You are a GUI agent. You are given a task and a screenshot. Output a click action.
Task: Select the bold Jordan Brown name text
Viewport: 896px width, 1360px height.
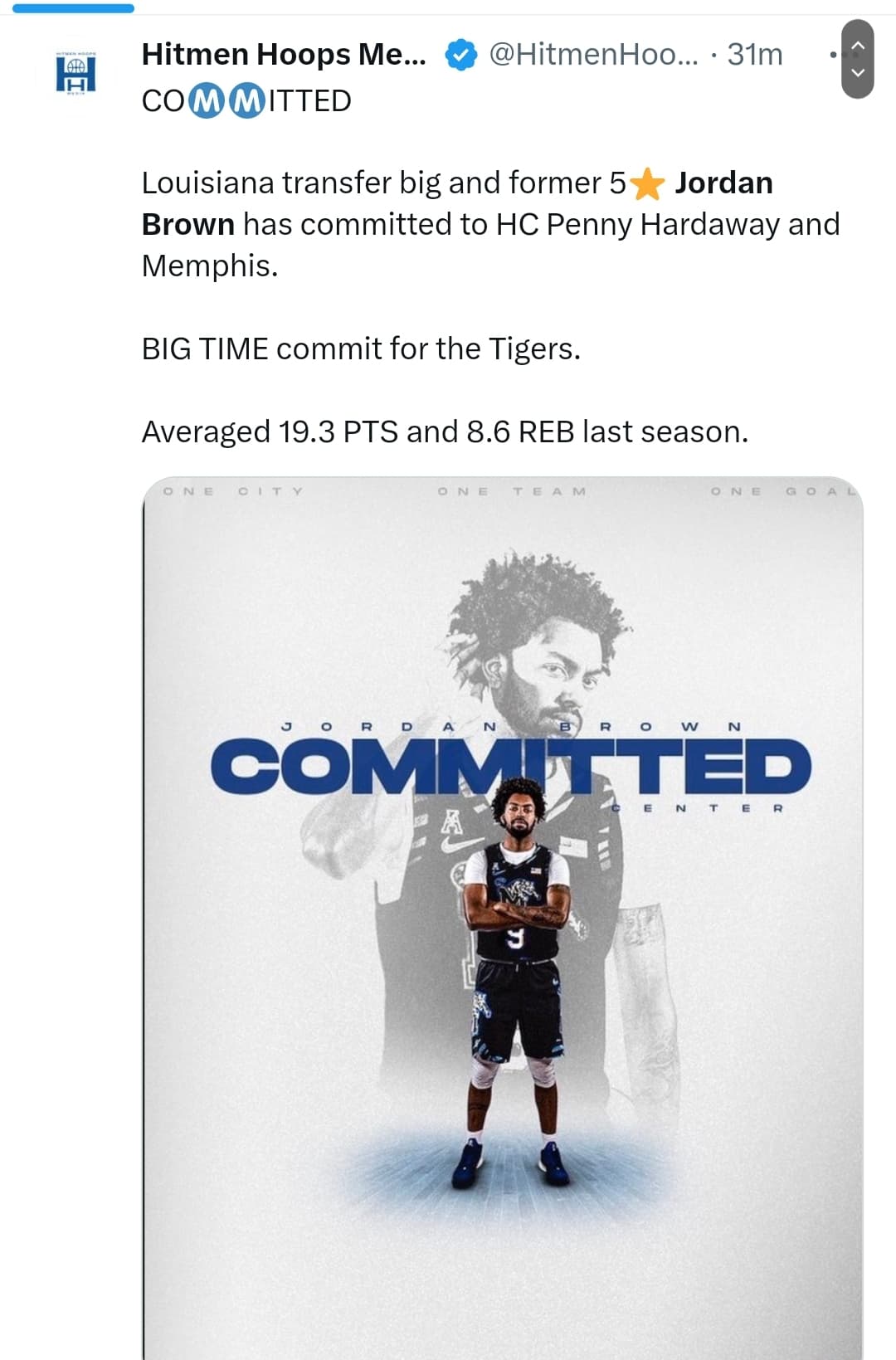[457, 203]
